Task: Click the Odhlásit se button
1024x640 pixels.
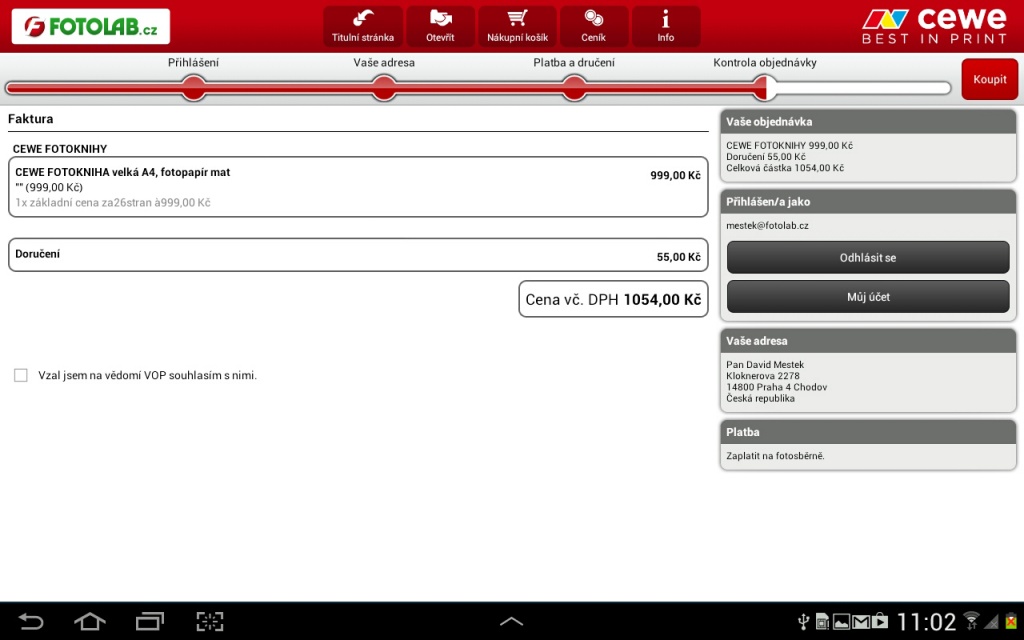Action: pos(868,257)
